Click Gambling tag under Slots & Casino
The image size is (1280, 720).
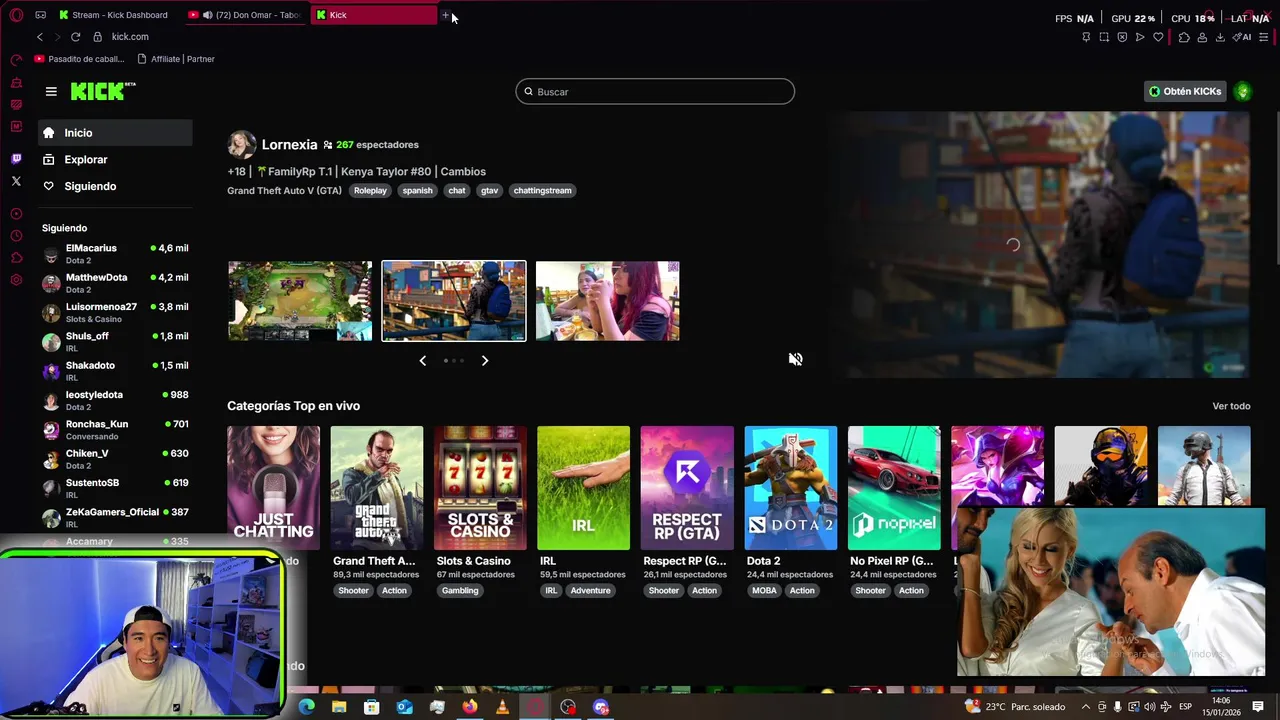pyautogui.click(x=460, y=590)
